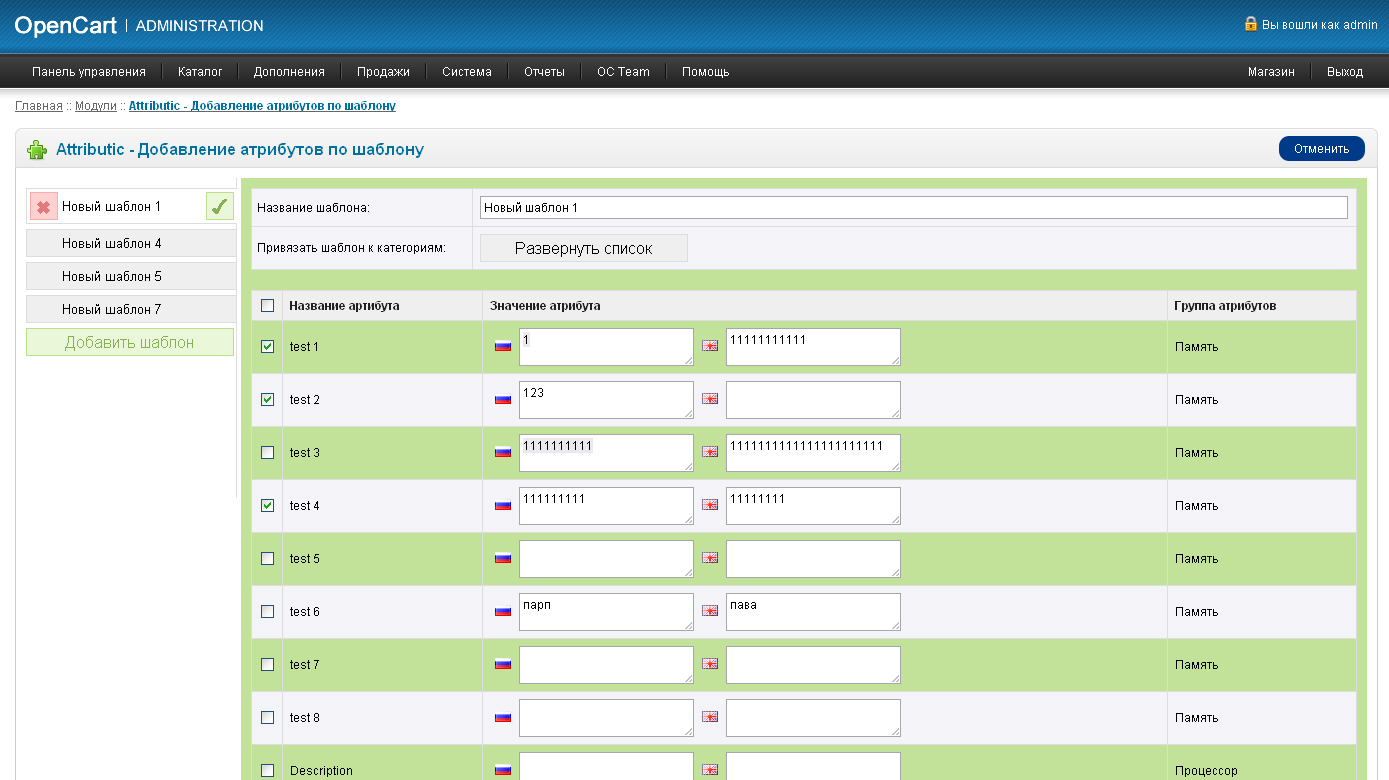Screen dimensions: 1389x780
Task: Click the English flag icon in test 4 row
Action: tap(710, 505)
